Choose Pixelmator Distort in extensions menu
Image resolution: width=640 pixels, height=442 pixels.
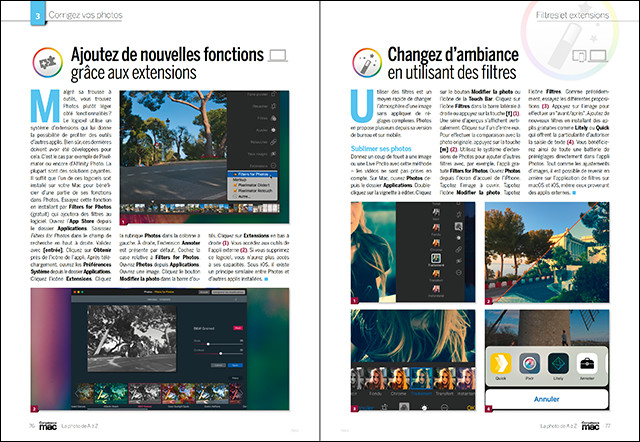point(252,185)
